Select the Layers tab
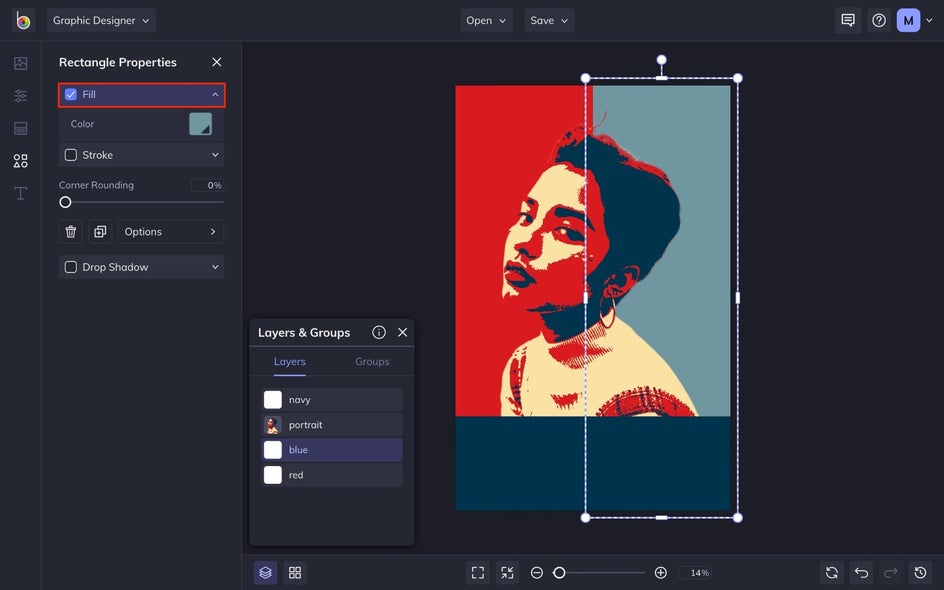The height and width of the screenshot is (590, 944). [290, 362]
